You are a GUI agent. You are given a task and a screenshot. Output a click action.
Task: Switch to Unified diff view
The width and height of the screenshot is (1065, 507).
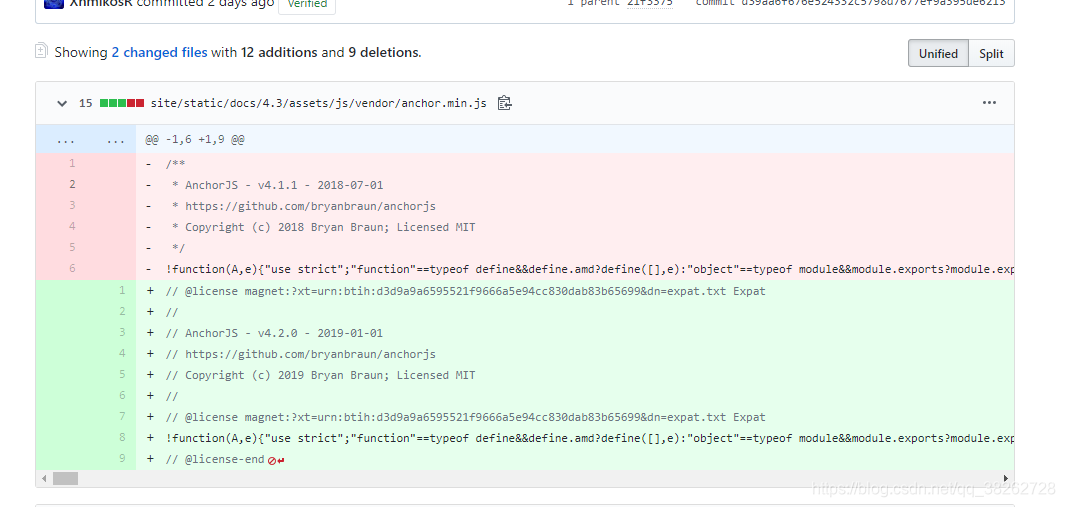pyautogui.click(x=938, y=54)
